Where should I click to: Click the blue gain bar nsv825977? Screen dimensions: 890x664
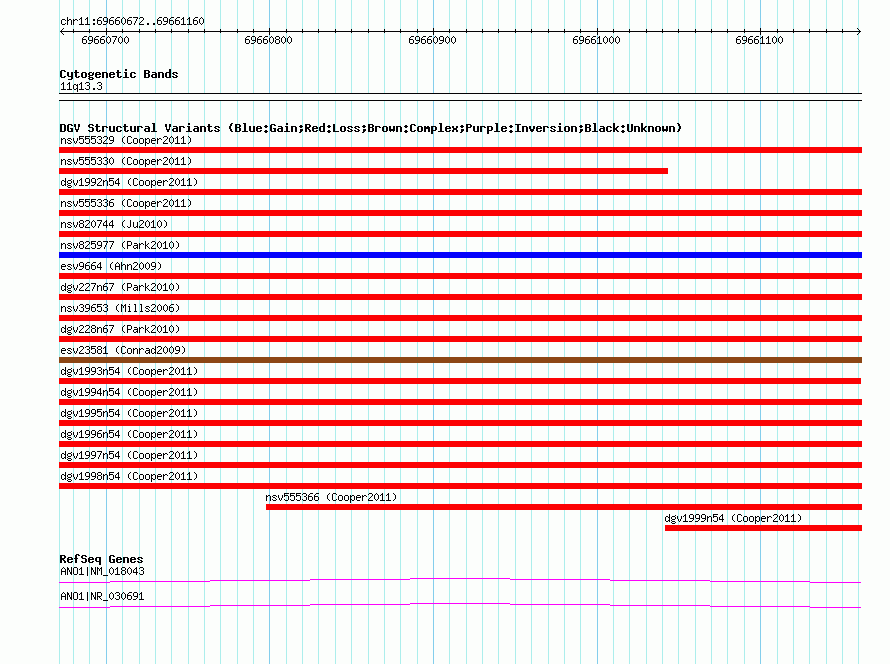tap(460, 255)
